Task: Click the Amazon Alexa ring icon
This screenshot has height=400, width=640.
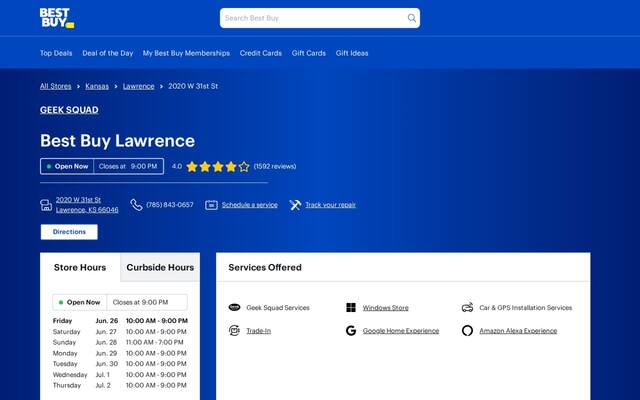Action: click(x=467, y=331)
